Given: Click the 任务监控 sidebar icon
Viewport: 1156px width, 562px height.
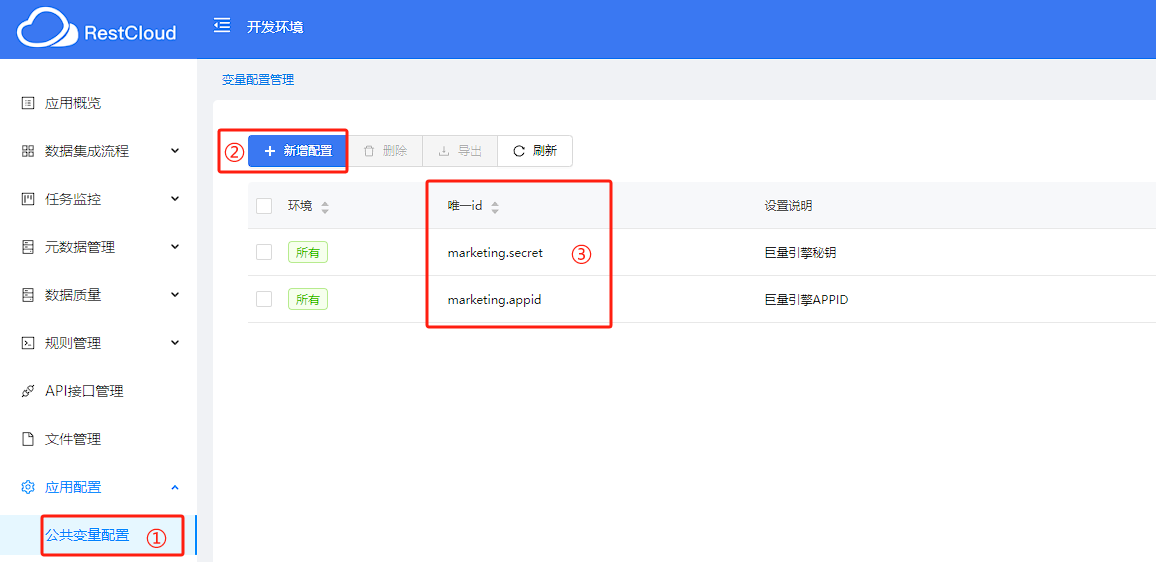Looking at the screenshot, I should coord(28,199).
